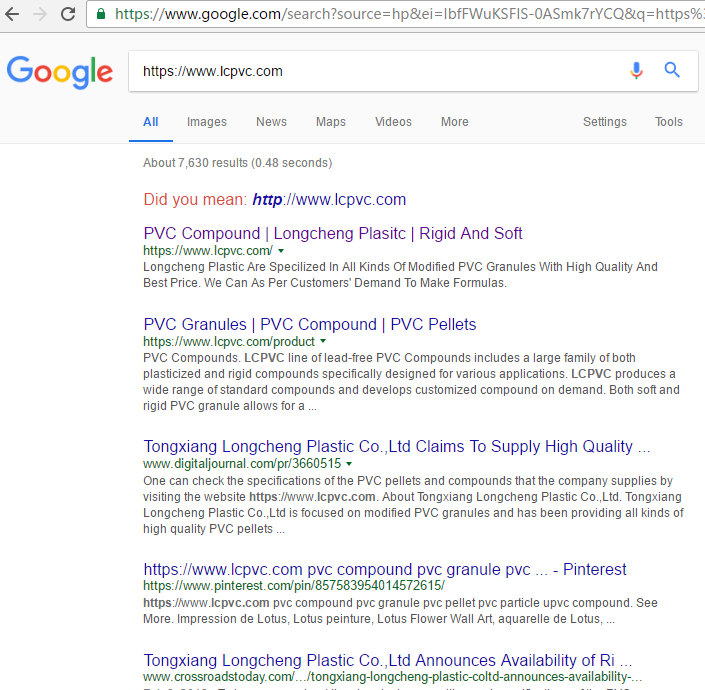Open the search Tools options
705x690 pixels.
[669, 122]
